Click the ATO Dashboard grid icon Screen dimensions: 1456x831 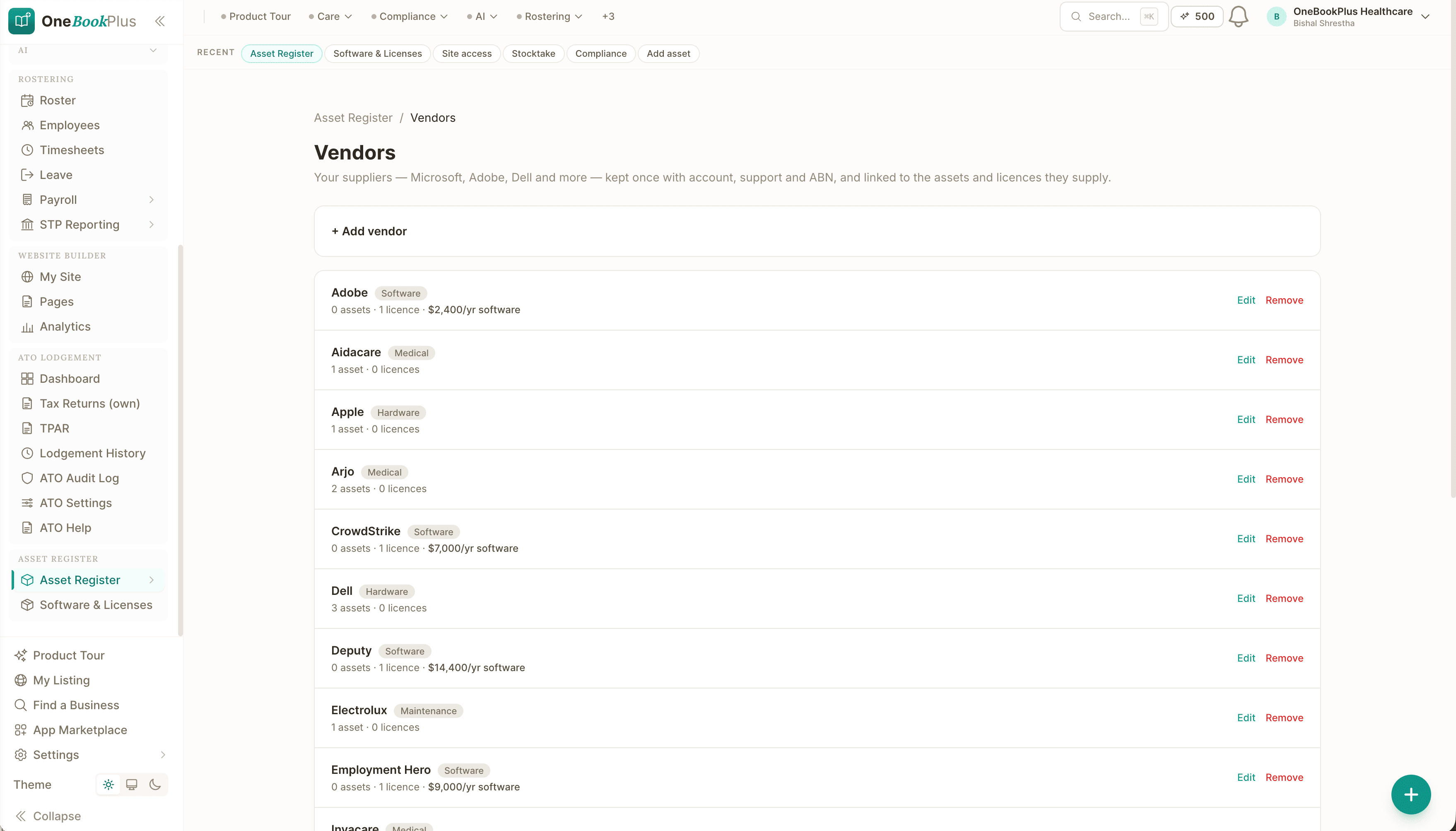coord(27,378)
